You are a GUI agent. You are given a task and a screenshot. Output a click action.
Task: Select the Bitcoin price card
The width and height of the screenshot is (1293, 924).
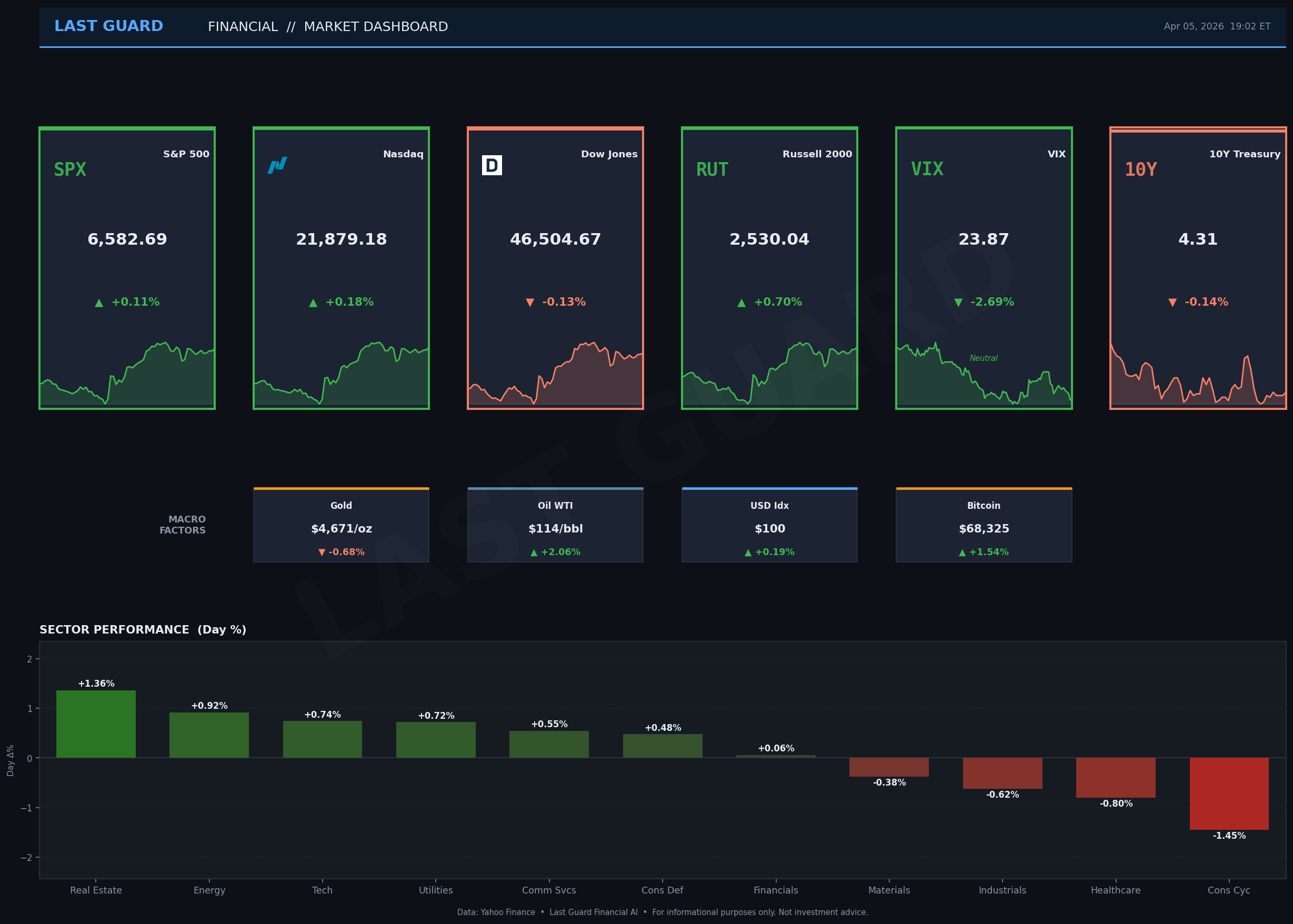tap(984, 526)
